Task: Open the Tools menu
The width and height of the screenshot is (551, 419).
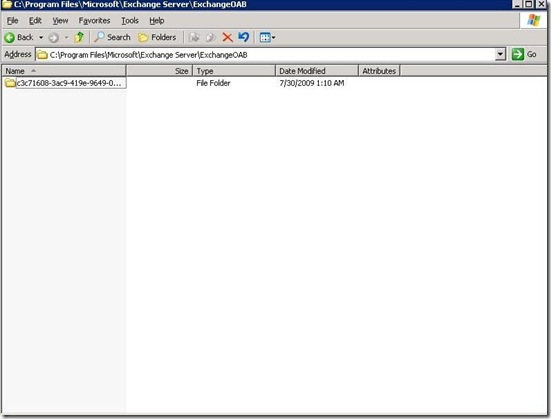Action: tap(130, 21)
